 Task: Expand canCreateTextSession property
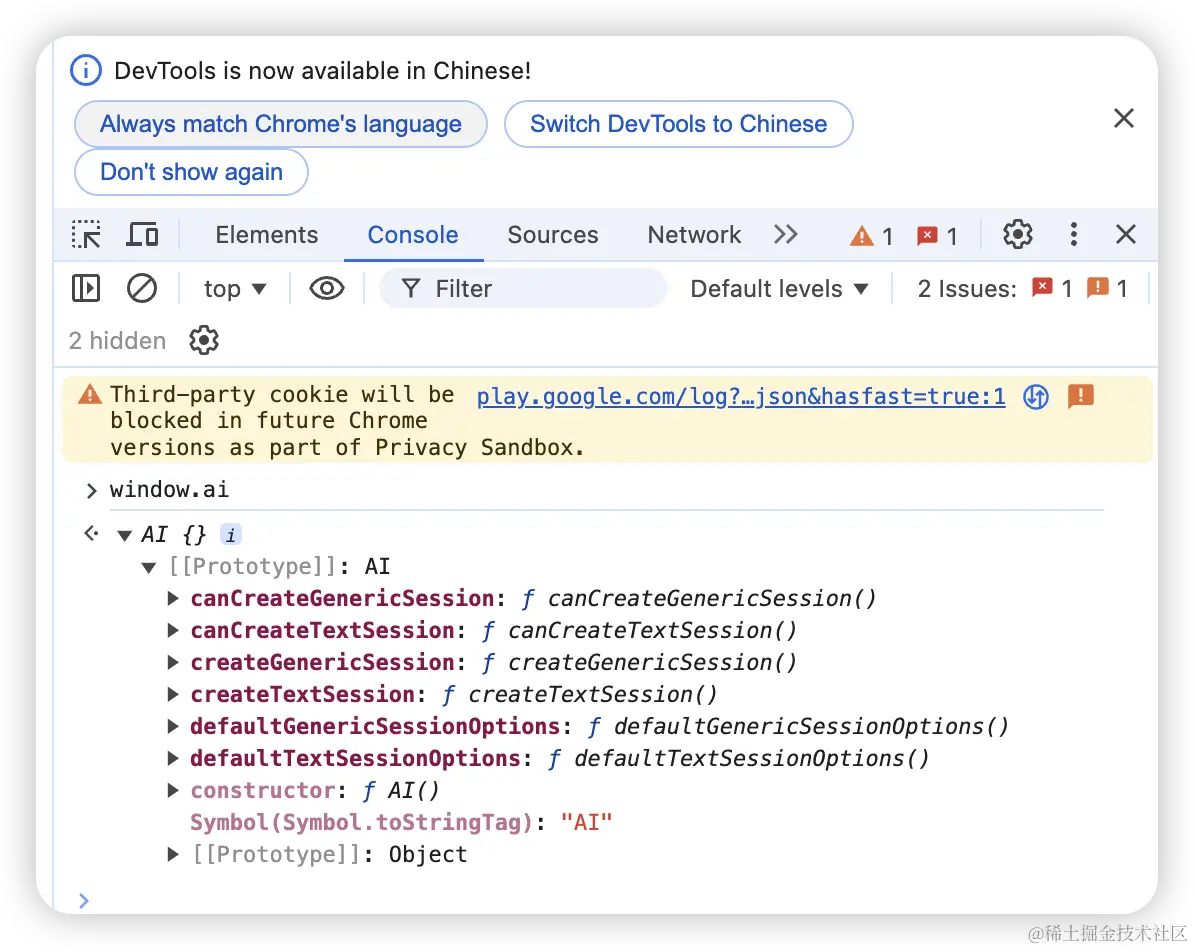(174, 630)
